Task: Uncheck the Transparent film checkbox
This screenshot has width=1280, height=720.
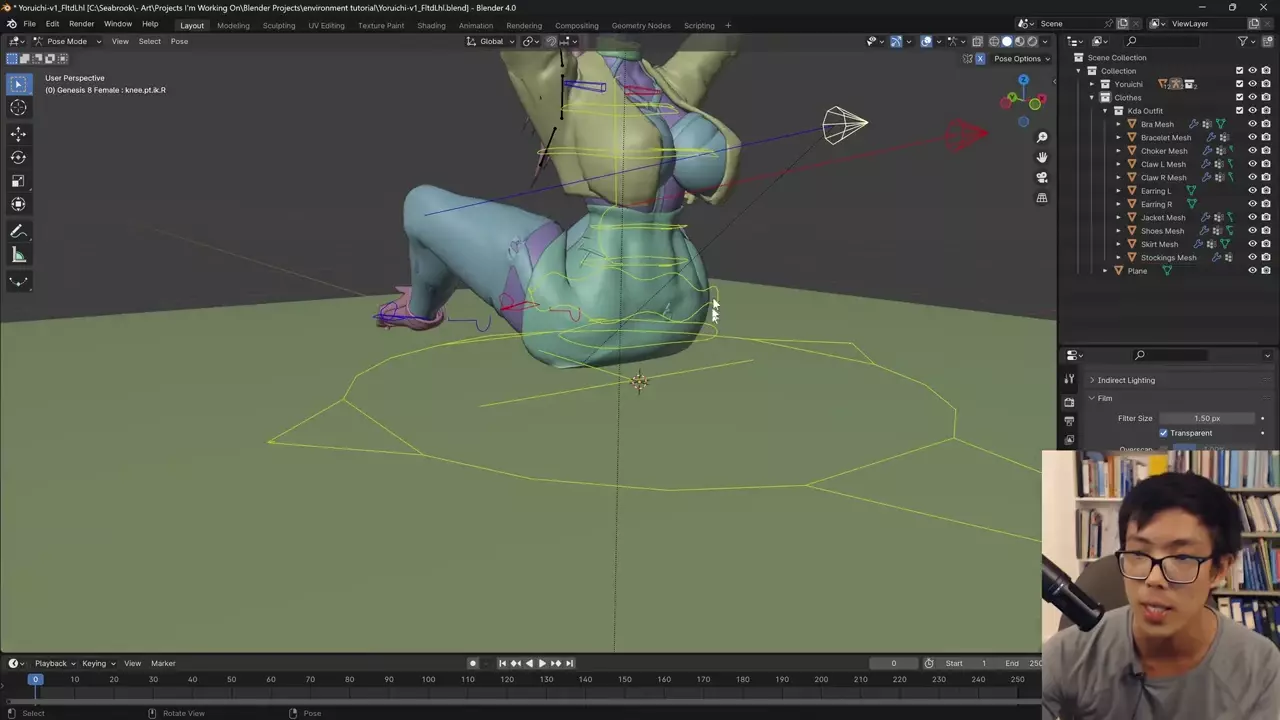Action: pyautogui.click(x=1163, y=433)
